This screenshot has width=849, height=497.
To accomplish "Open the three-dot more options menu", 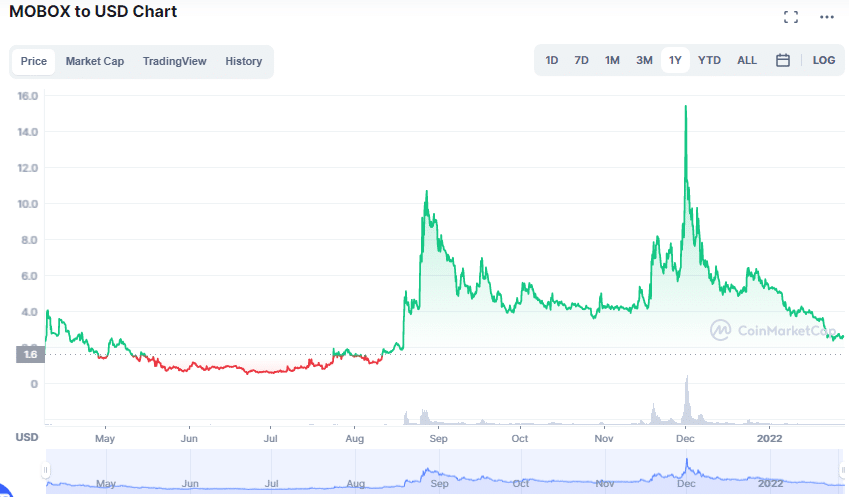I will (x=826, y=17).
